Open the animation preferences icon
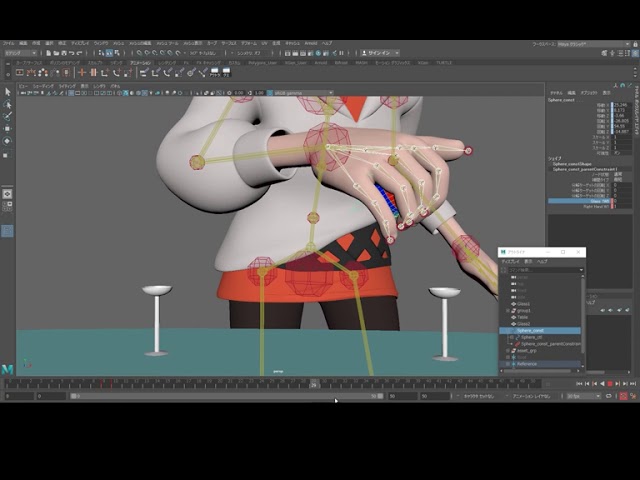The width and height of the screenshot is (640, 480). point(633,396)
